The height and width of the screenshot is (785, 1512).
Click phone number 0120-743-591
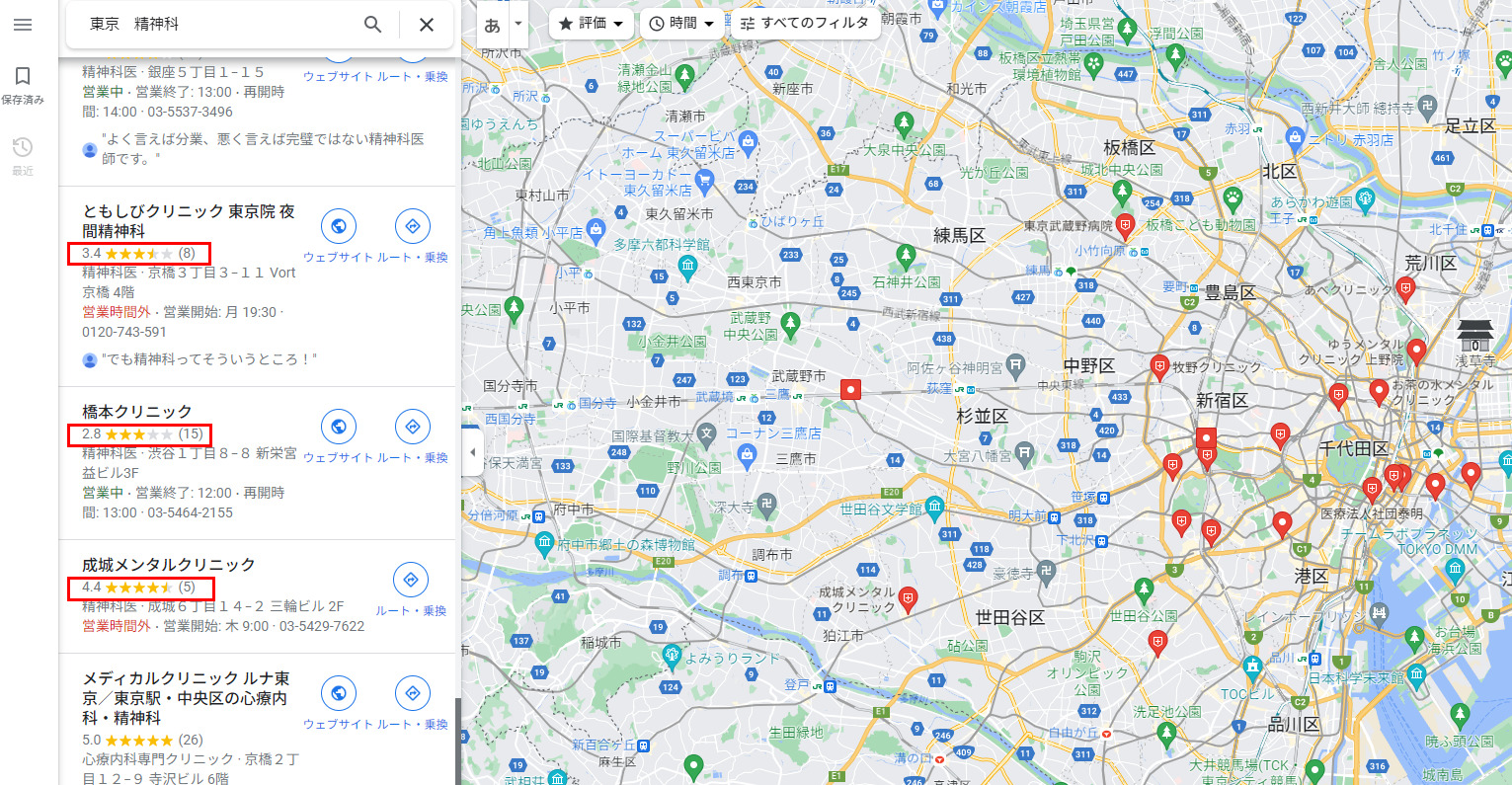click(124, 332)
